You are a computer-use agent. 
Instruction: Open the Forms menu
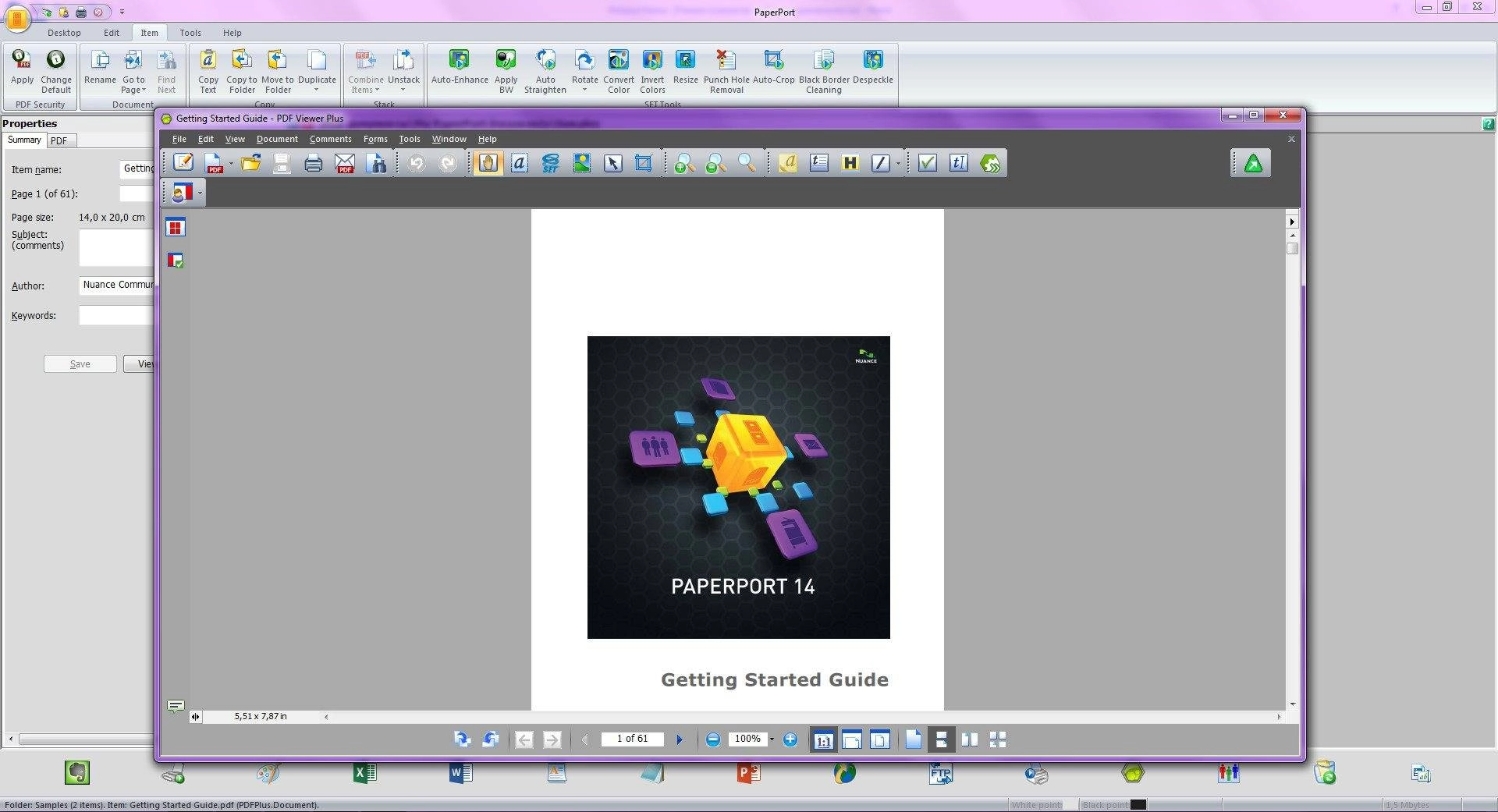375,139
